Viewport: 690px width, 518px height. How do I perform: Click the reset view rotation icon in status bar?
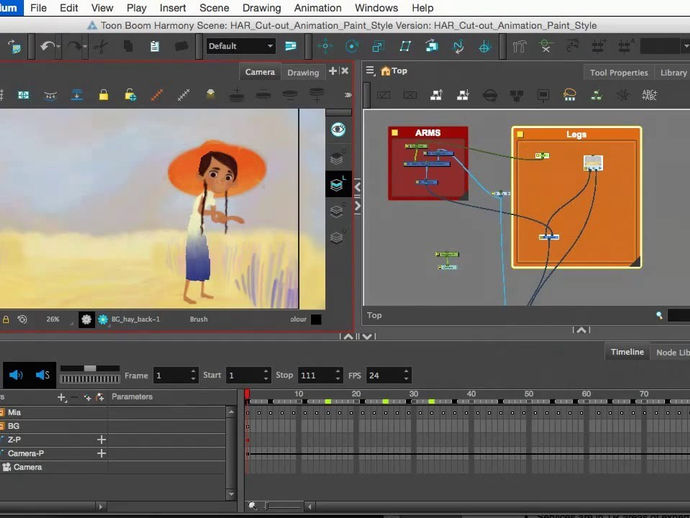(x=22, y=320)
